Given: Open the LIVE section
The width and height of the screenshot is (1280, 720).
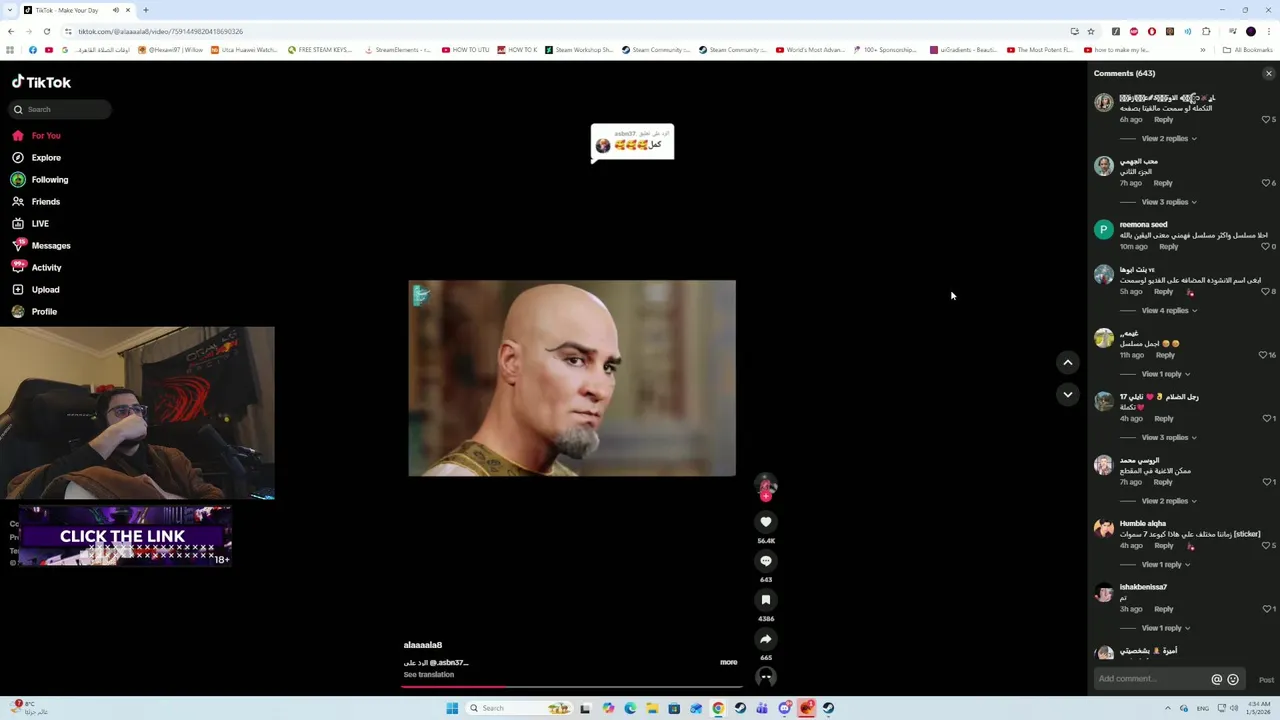Looking at the screenshot, I should coord(40,224).
